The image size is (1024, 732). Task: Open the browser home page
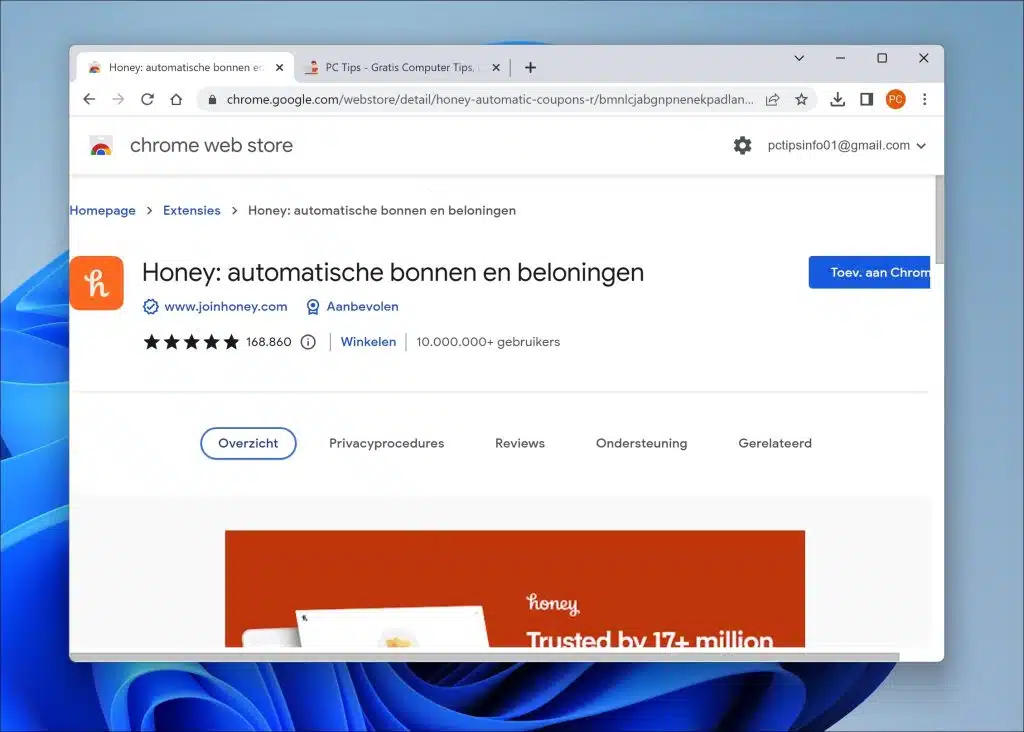(x=176, y=99)
